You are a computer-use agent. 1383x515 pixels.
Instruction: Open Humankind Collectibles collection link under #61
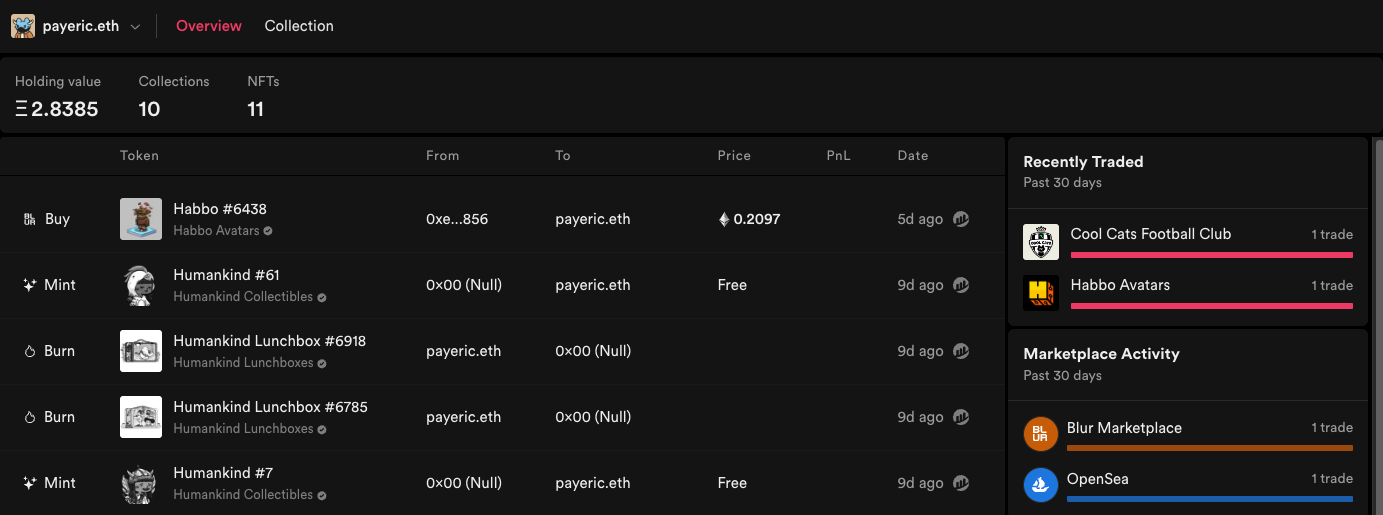(x=243, y=297)
